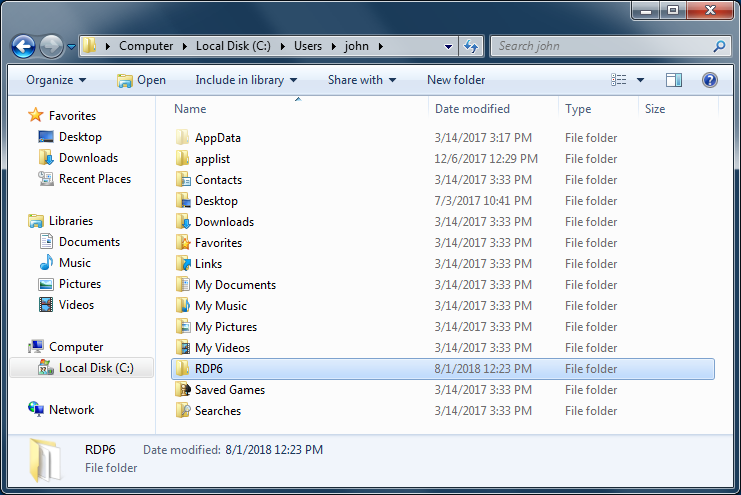The width and height of the screenshot is (741, 495).
Task: Open the Share with dropdown
Action: (x=361, y=80)
